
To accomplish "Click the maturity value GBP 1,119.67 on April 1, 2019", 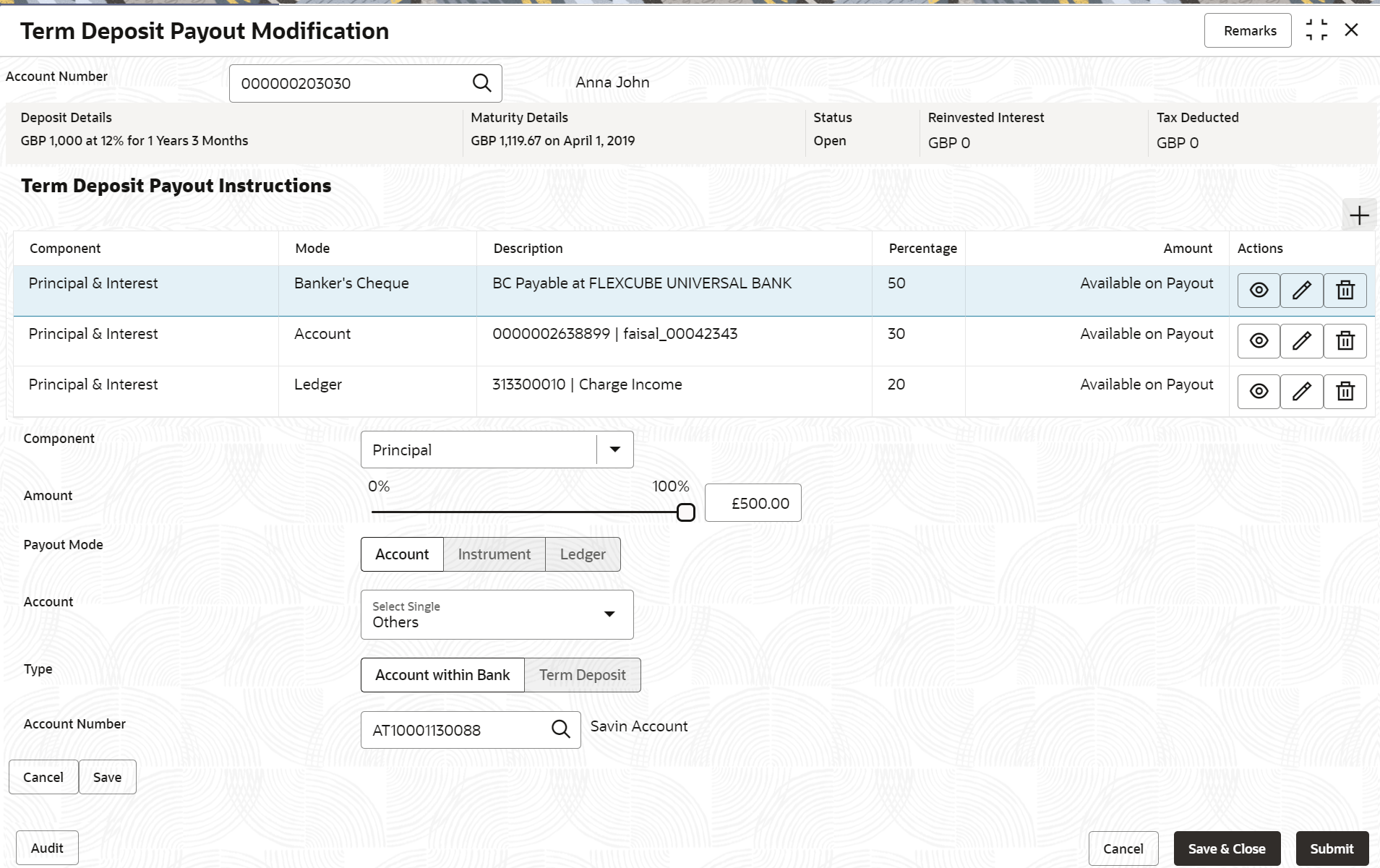I will click(553, 141).
